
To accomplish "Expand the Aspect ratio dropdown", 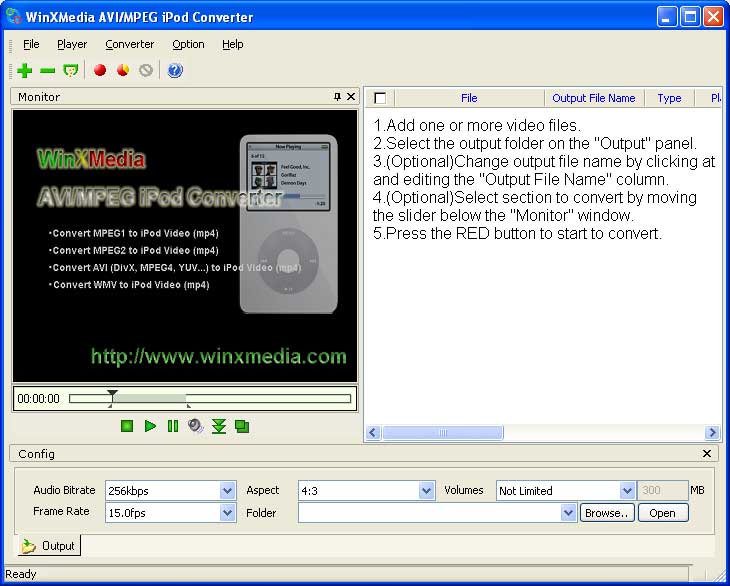I will (427, 491).
